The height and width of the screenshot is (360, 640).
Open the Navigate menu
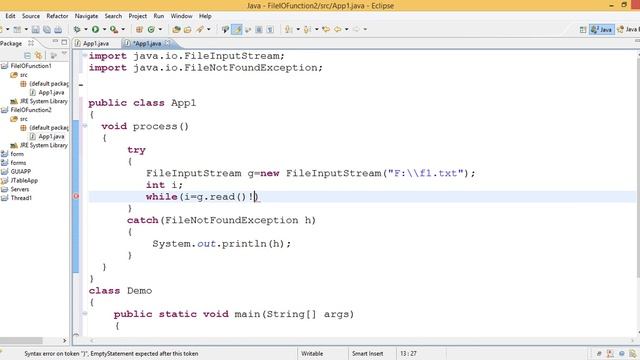(86, 16)
